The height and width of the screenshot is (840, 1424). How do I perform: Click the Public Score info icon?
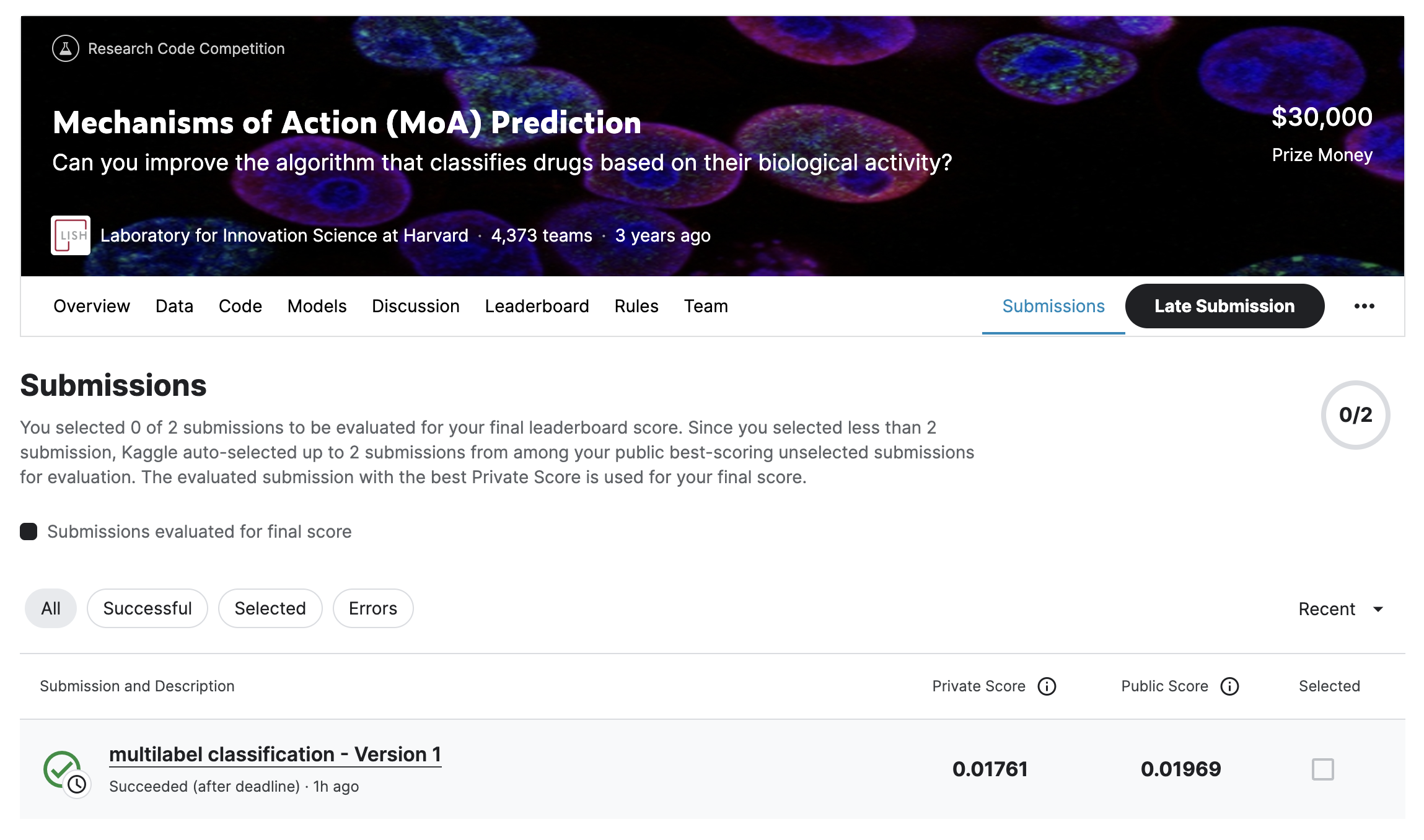1229,686
